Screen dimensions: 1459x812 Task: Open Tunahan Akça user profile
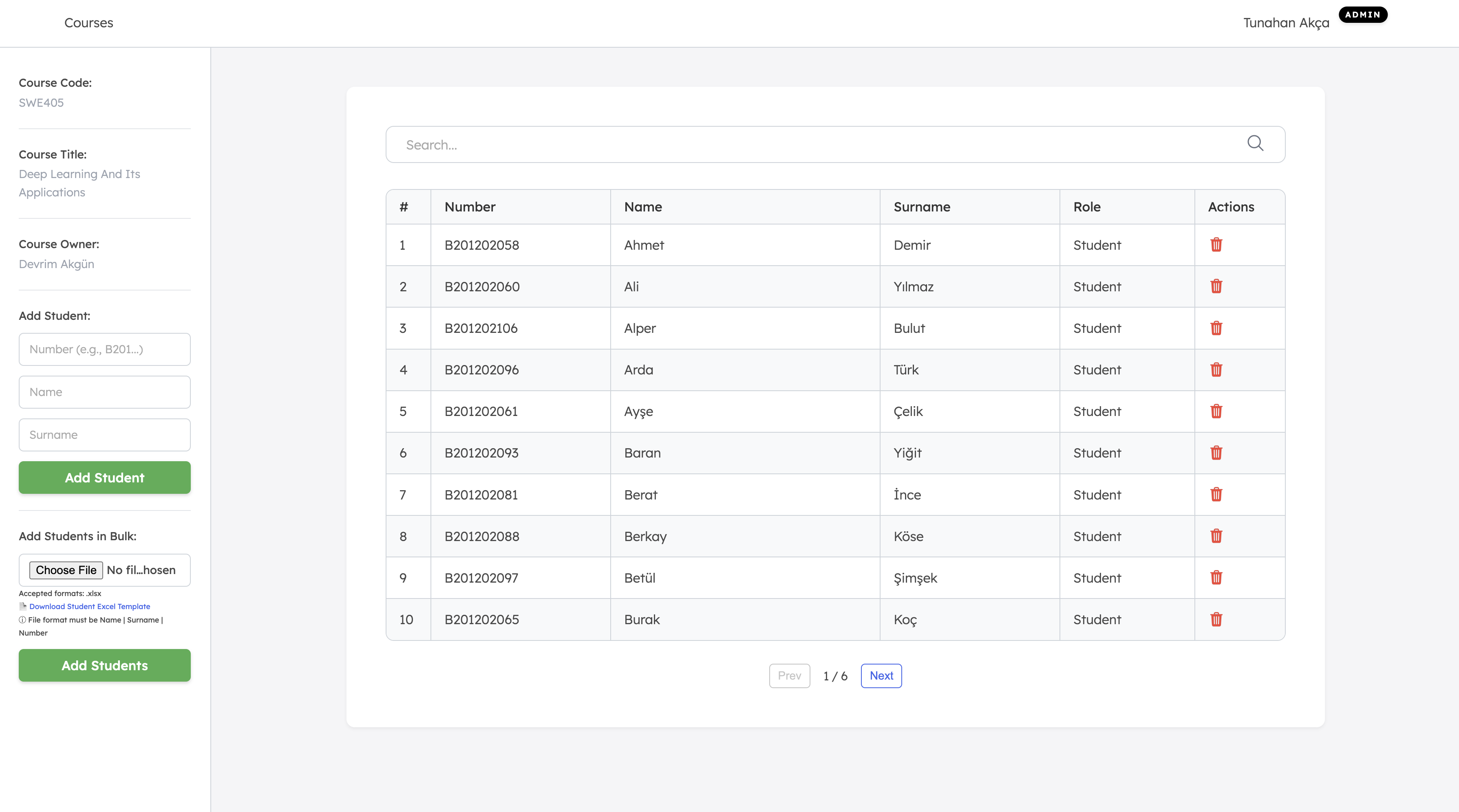(1286, 23)
